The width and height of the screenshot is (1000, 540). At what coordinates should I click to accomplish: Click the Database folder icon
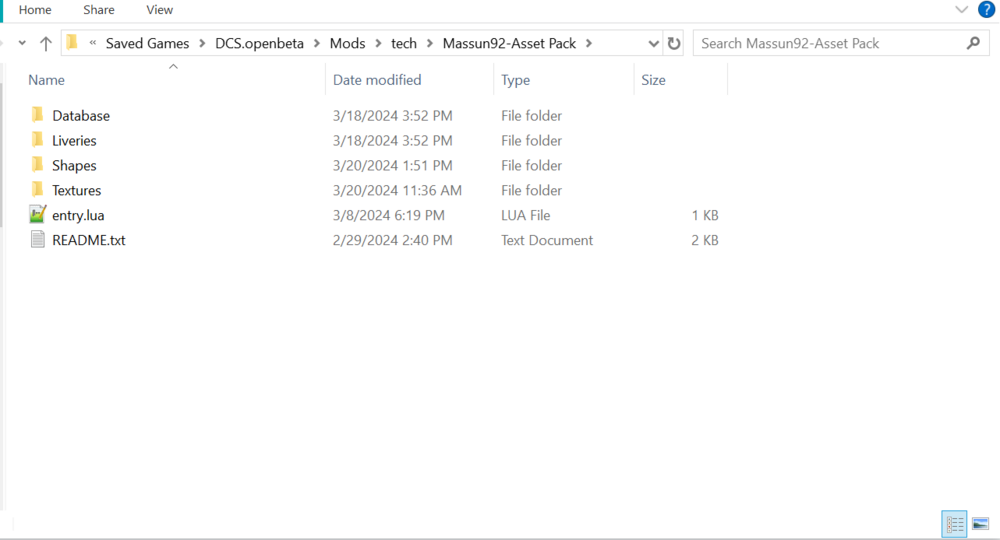coord(38,115)
